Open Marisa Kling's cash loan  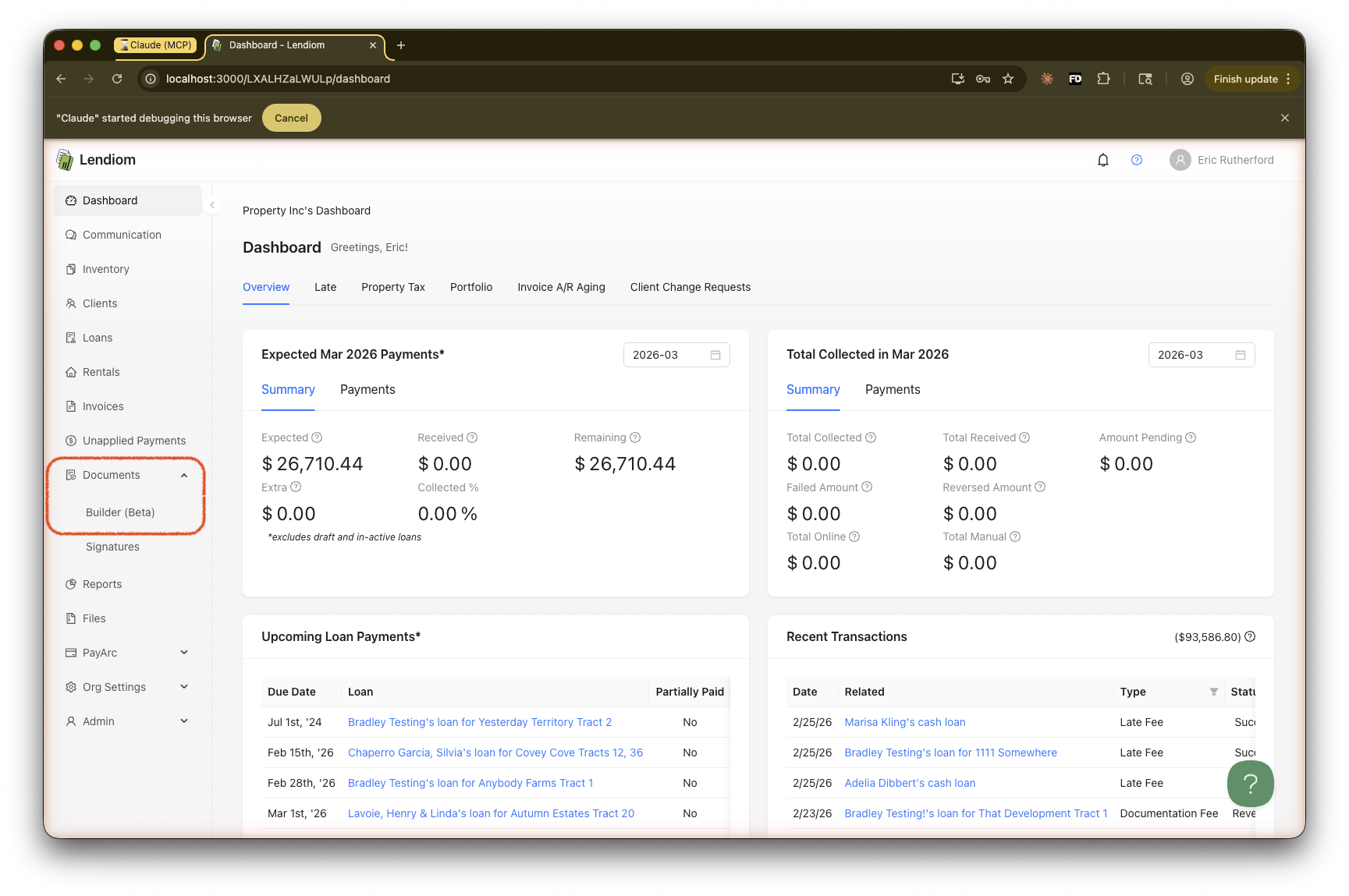click(x=905, y=722)
